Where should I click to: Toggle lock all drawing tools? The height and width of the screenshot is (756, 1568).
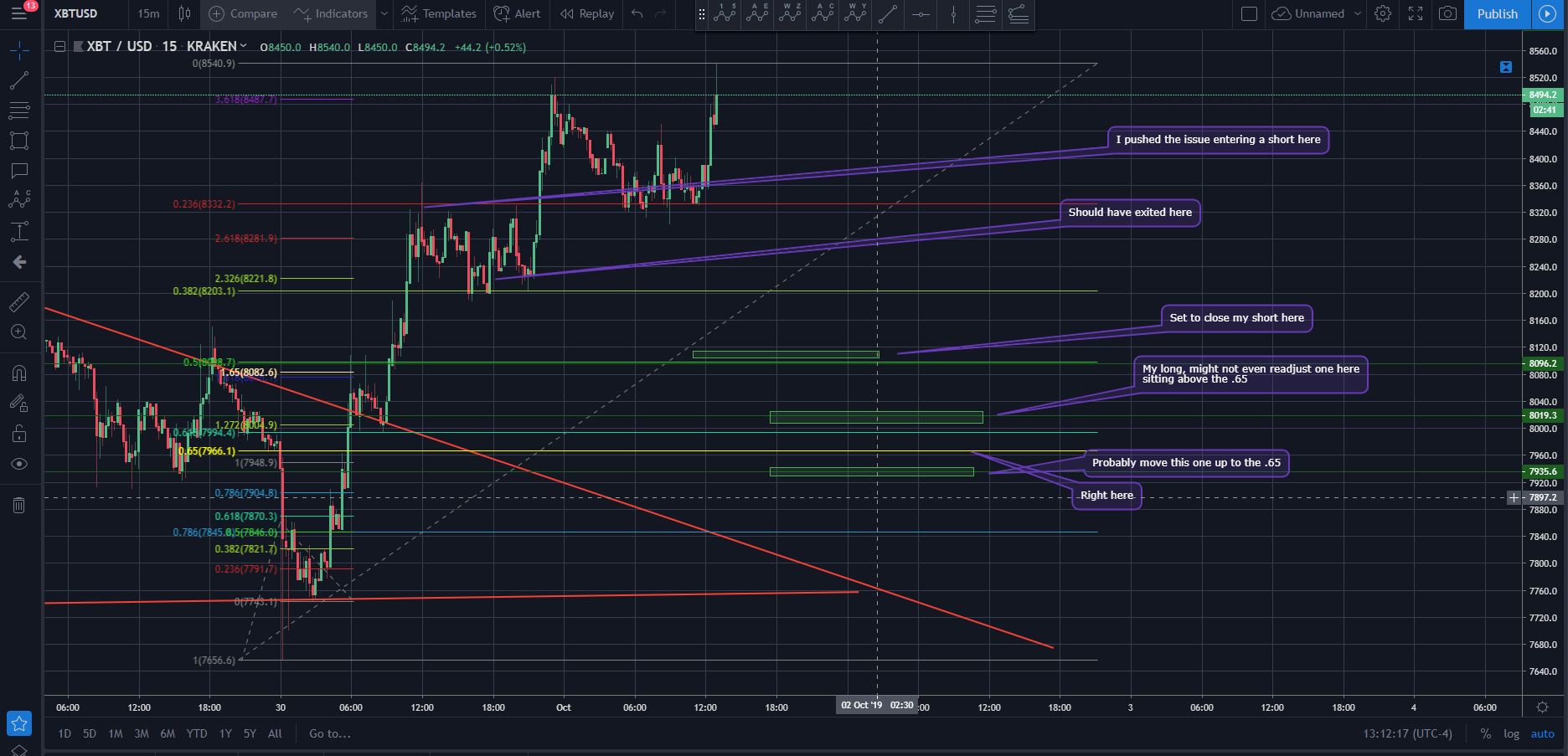[x=18, y=433]
